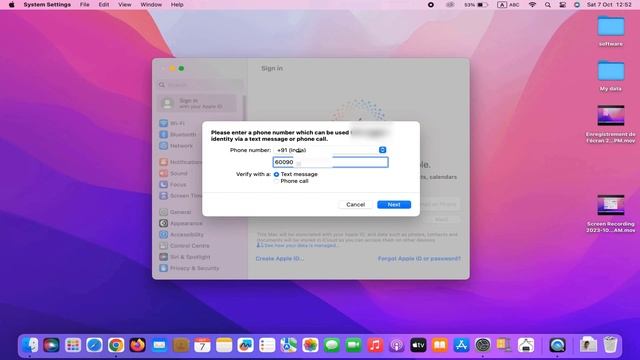Open the Edit menu
640x360 pixels.
point(104,5)
